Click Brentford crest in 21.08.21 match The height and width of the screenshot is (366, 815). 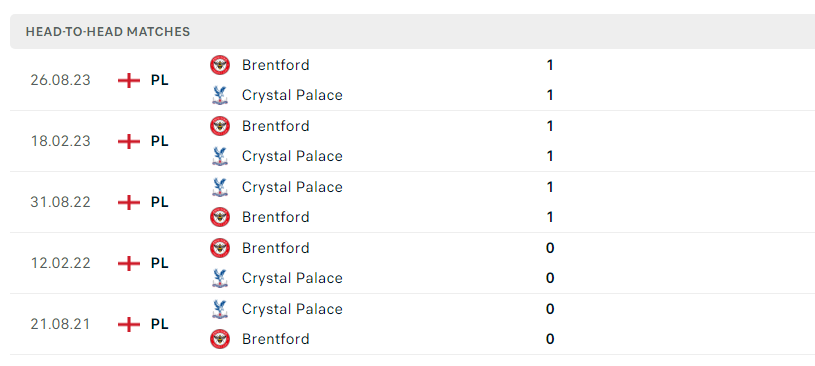click(220, 339)
